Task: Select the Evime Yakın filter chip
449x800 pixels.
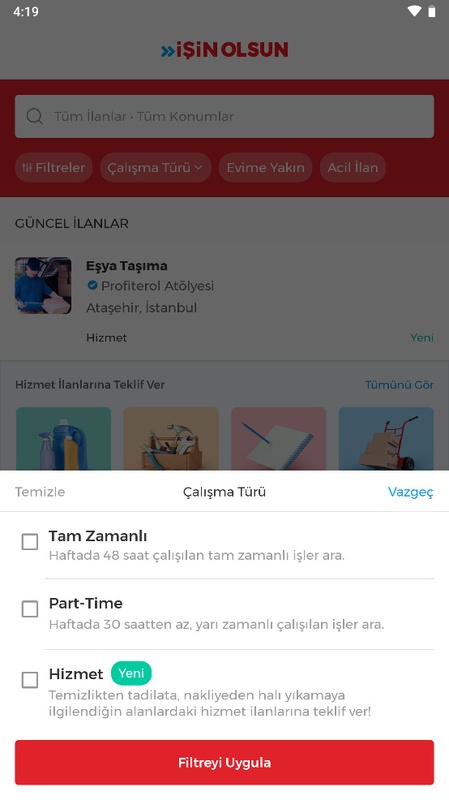Action: [265, 167]
